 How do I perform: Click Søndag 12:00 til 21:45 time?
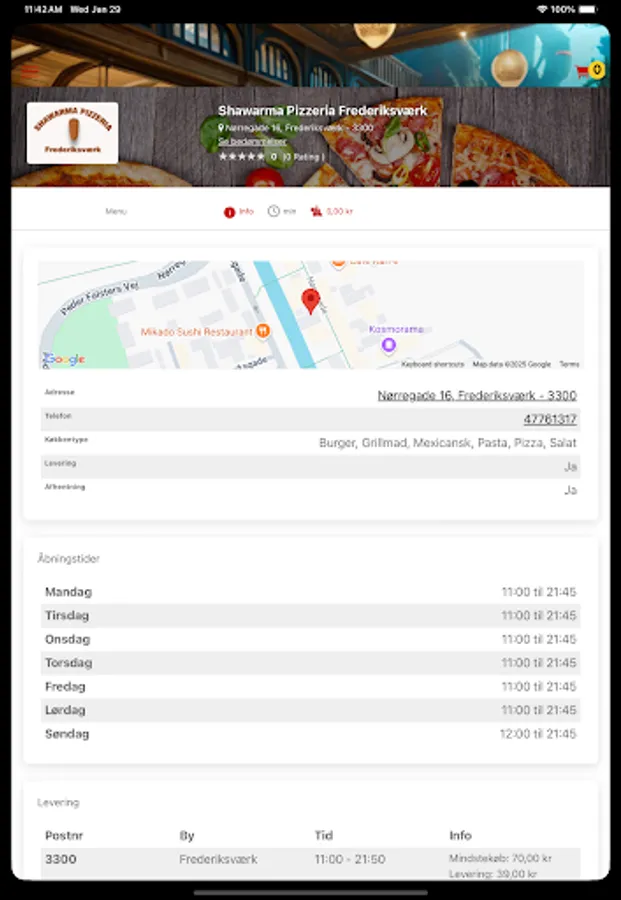pos(538,734)
